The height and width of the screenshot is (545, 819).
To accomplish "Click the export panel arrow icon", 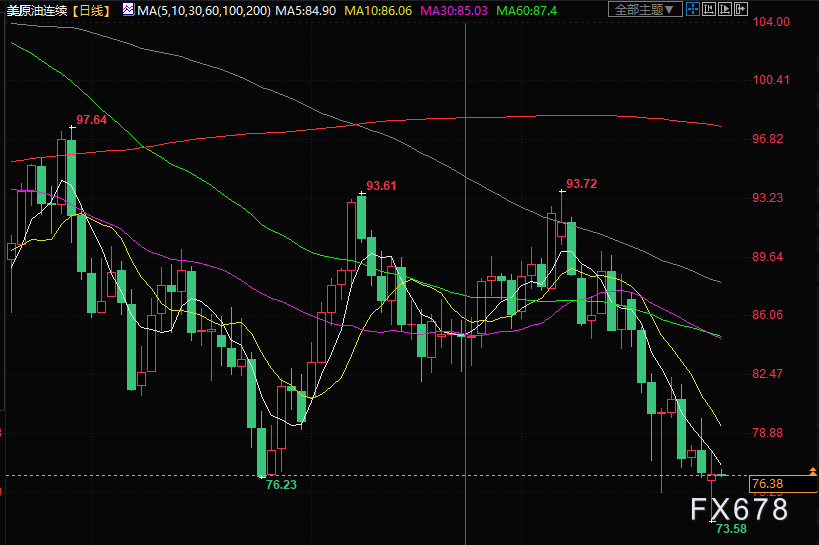I will [741, 9].
